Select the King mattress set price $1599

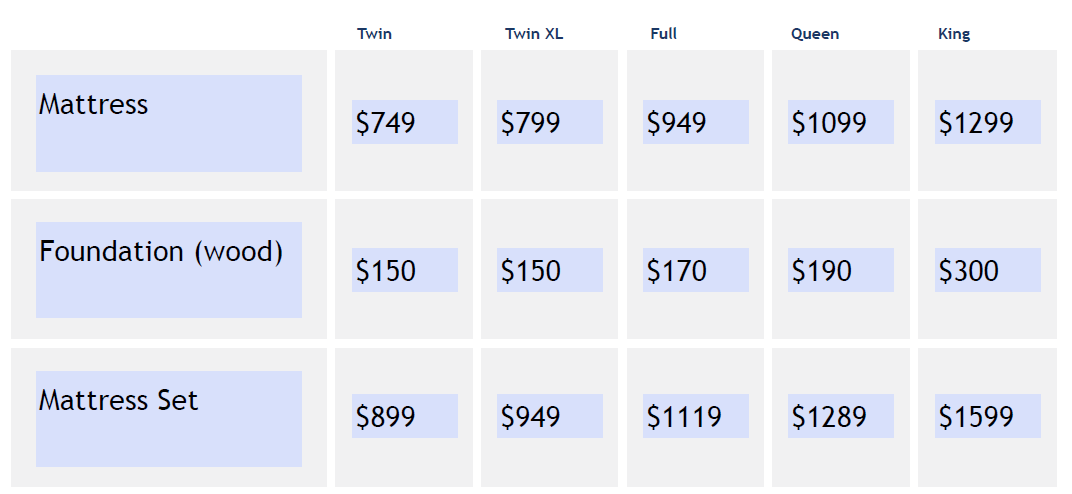[976, 417]
